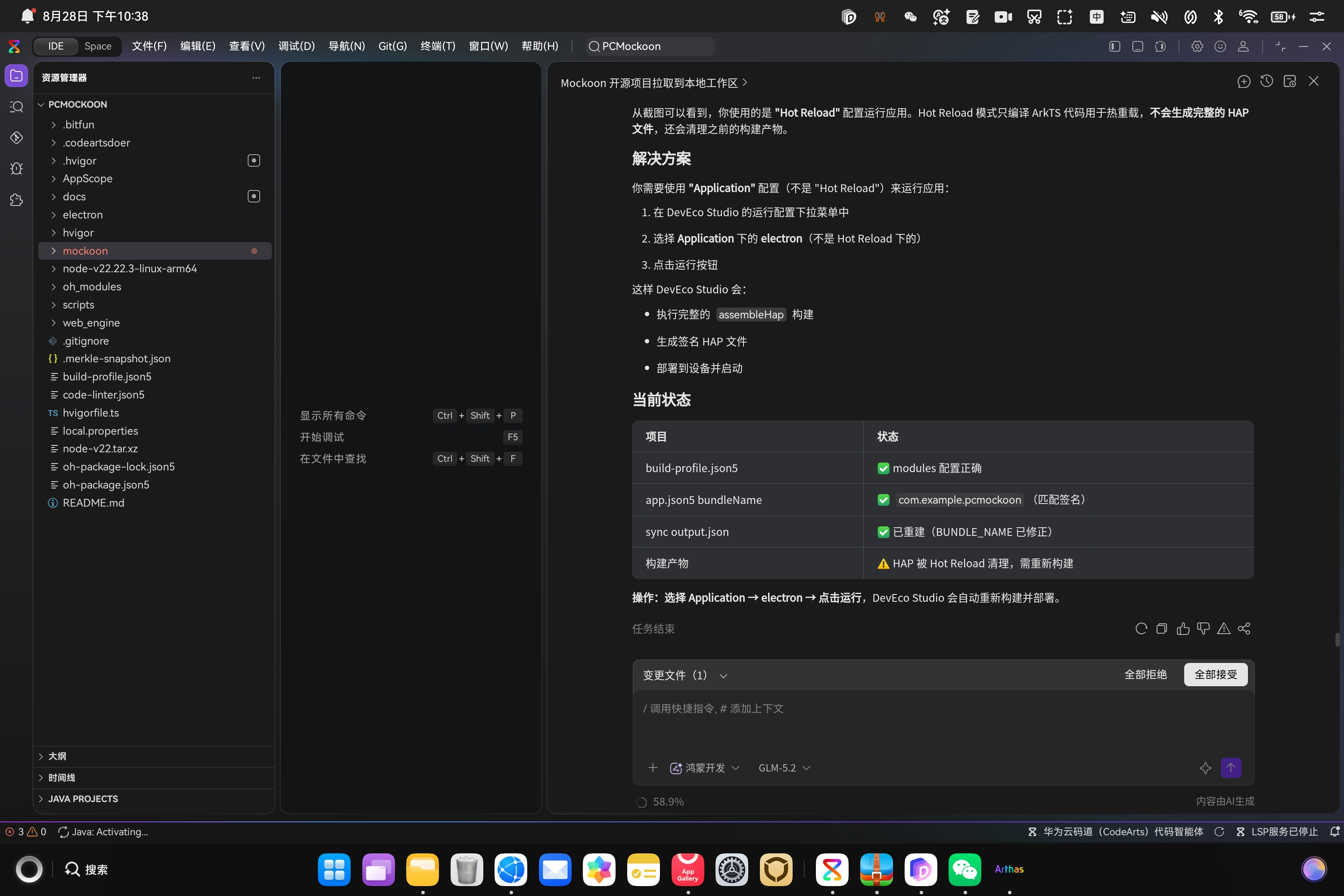Screen dimensions: 1344x896
Task: Open the Debug bug icon in sidebar
Action: point(16,168)
